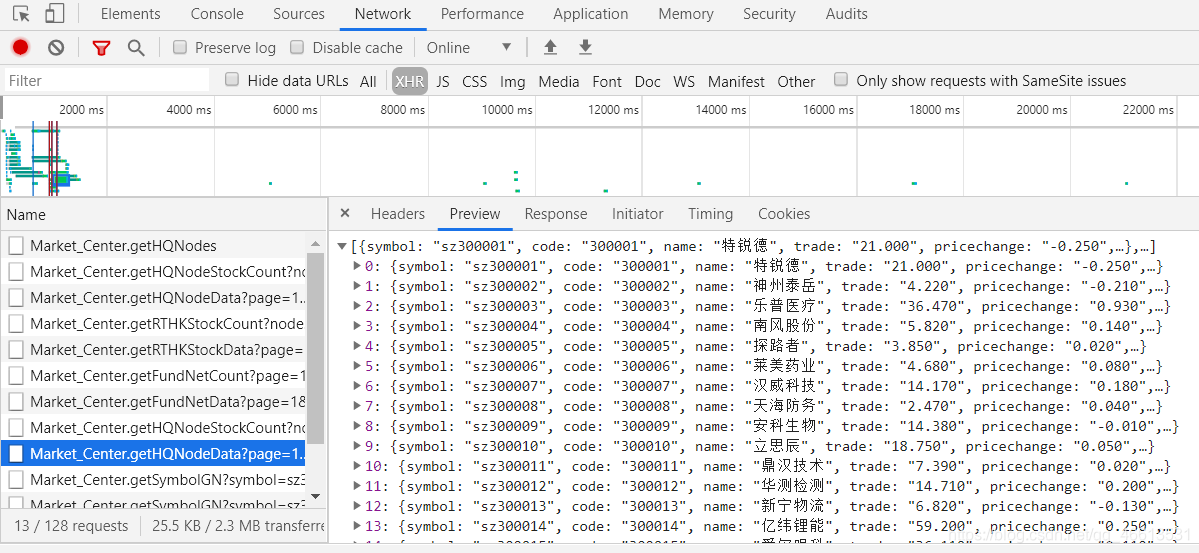1199x553 pixels.
Task: Open the Memory panel
Action: pyautogui.click(x=686, y=14)
